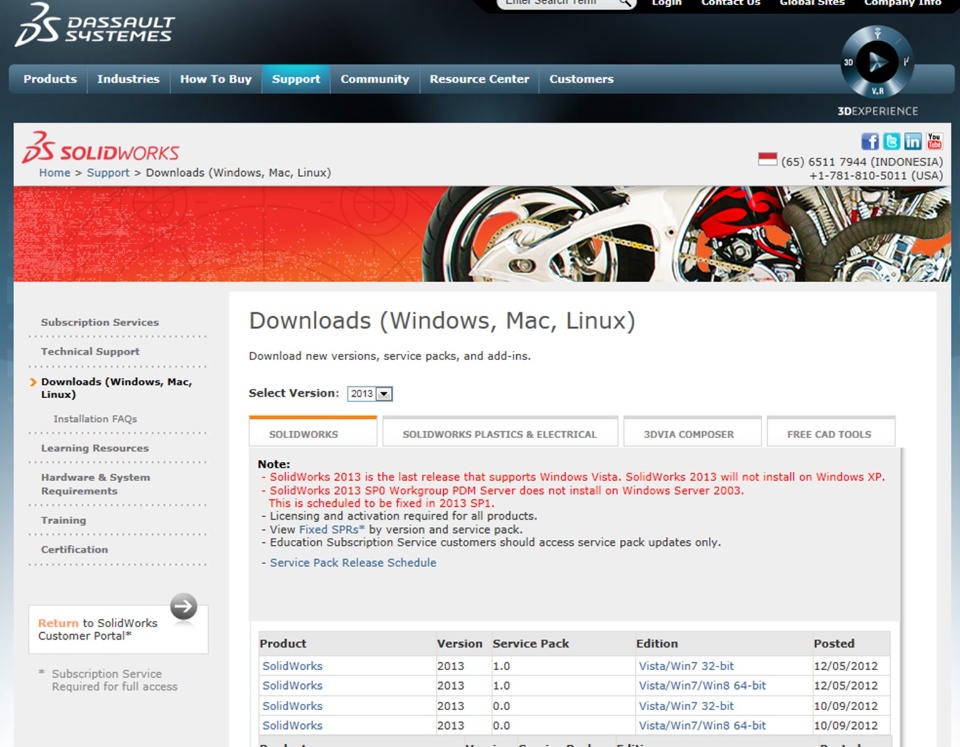
Task: Open Certification in sidebar
Action: [x=75, y=550]
